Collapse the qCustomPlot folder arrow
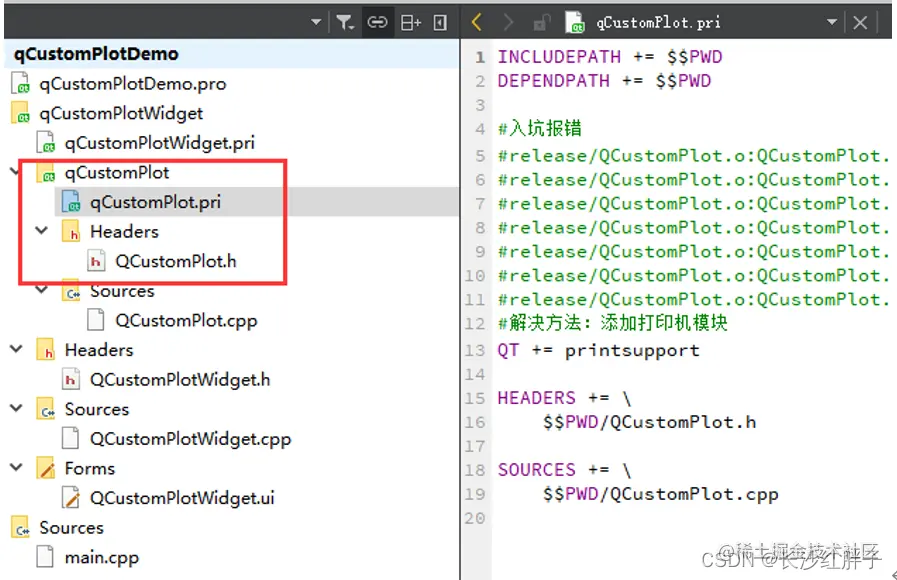 tap(14, 171)
